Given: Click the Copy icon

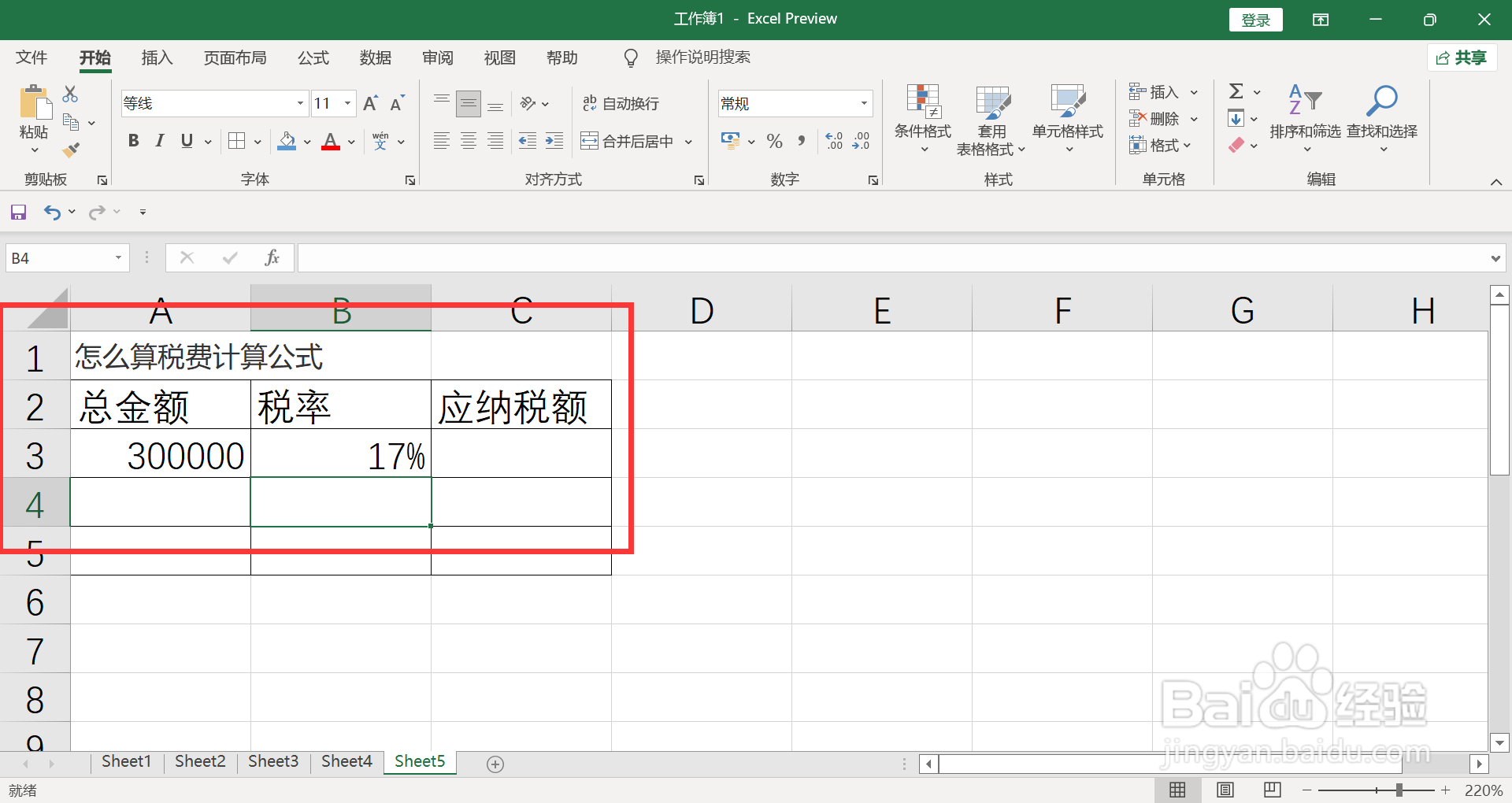Looking at the screenshot, I should pos(71,122).
